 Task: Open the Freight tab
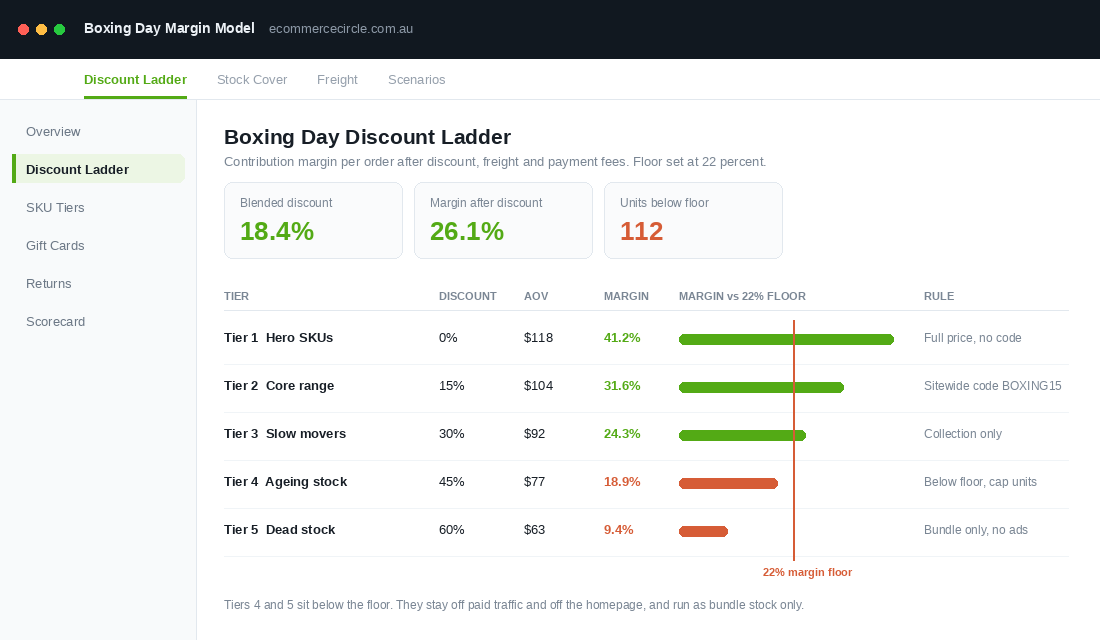click(x=337, y=79)
